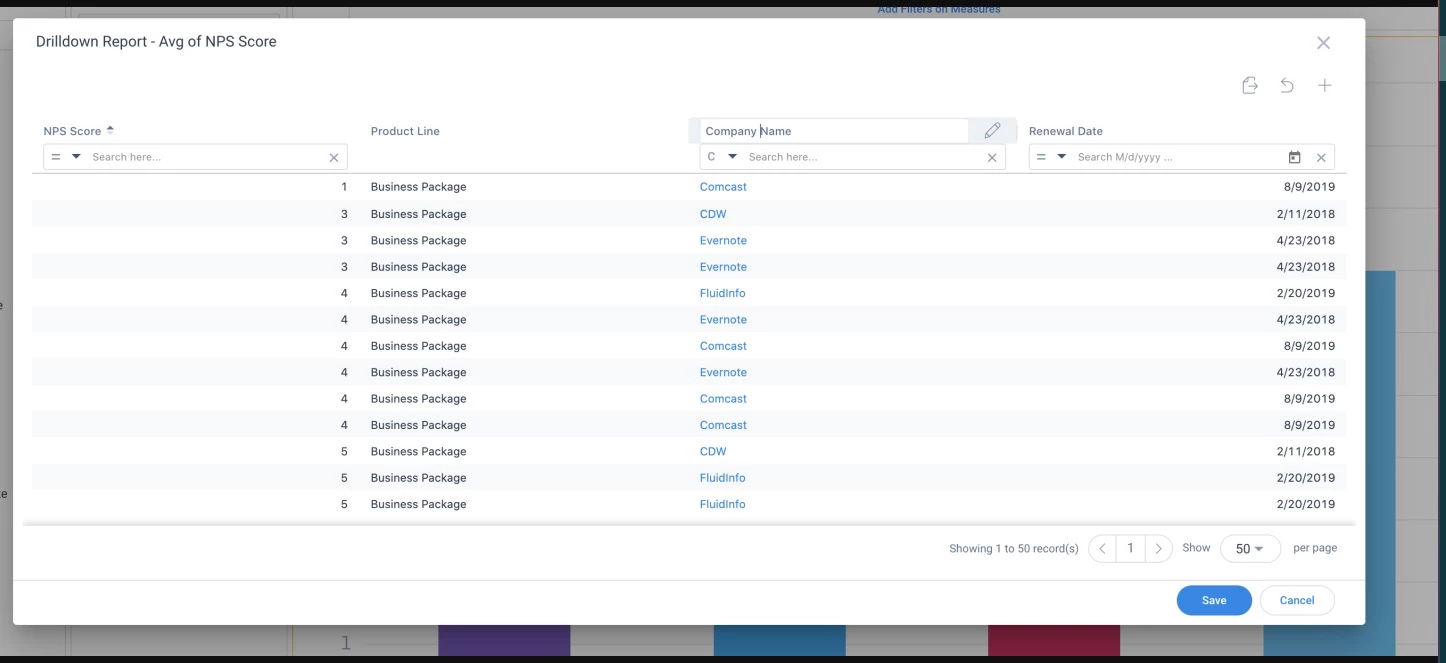Open the last FluidInfo link in the table
This screenshot has height=663, width=1446.
[x=722, y=504]
